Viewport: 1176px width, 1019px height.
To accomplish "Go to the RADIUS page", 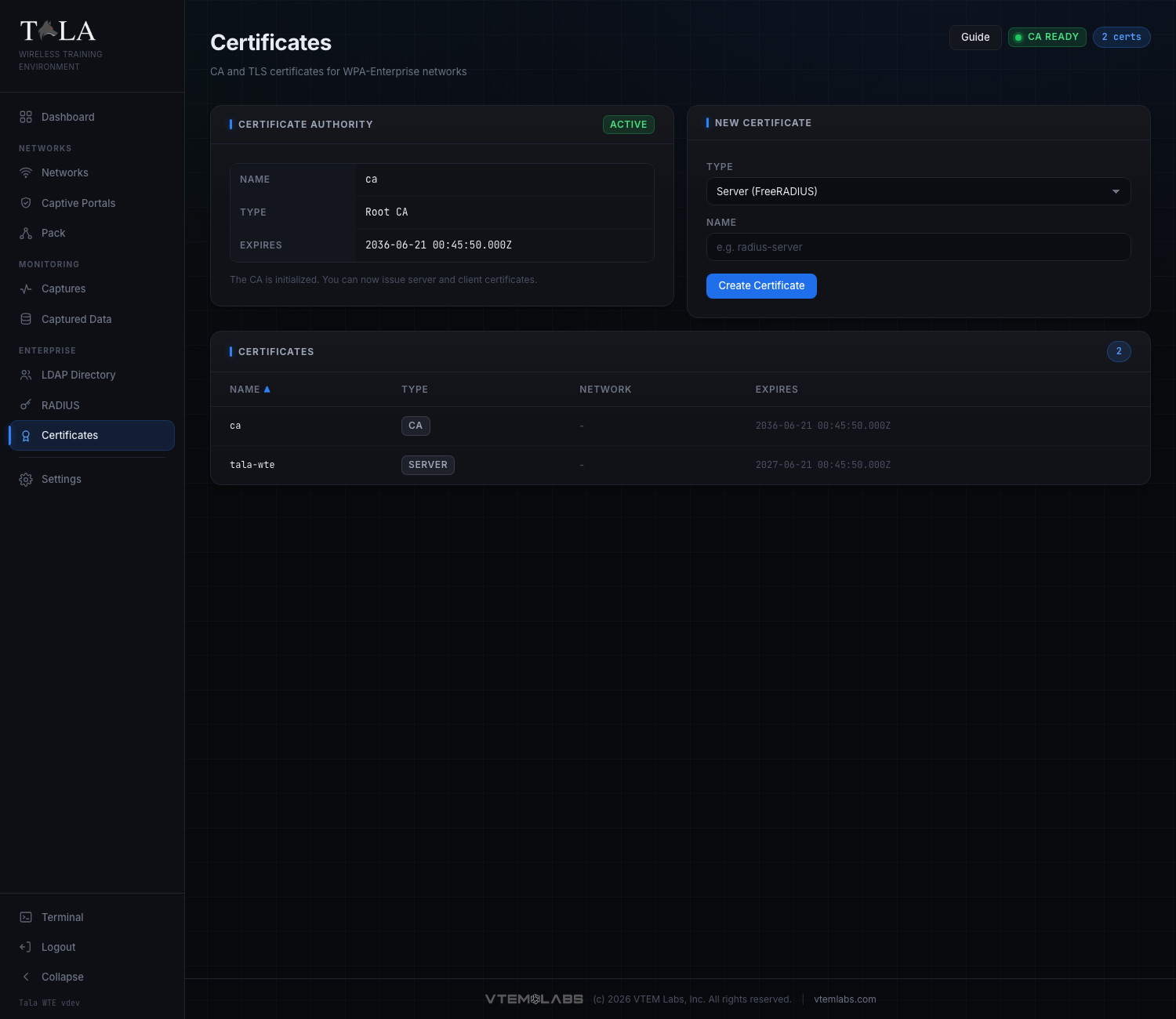I will click(x=92, y=405).
